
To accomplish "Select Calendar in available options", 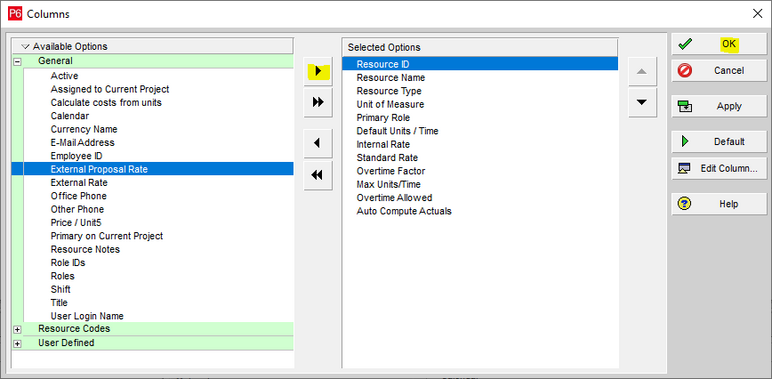I will tap(70, 116).
